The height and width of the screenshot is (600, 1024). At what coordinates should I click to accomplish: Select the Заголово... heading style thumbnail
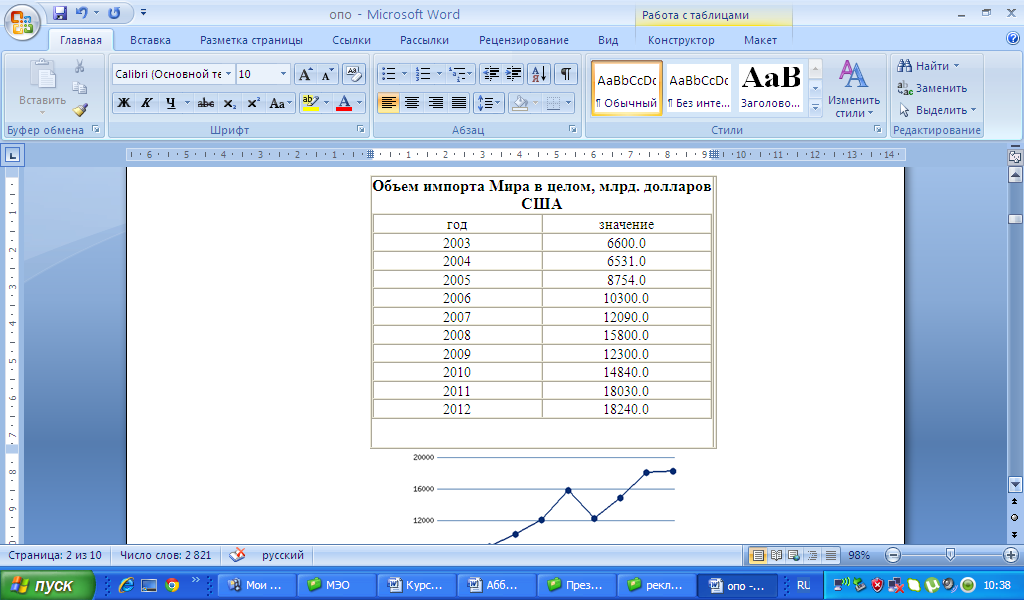pos(770,88)
